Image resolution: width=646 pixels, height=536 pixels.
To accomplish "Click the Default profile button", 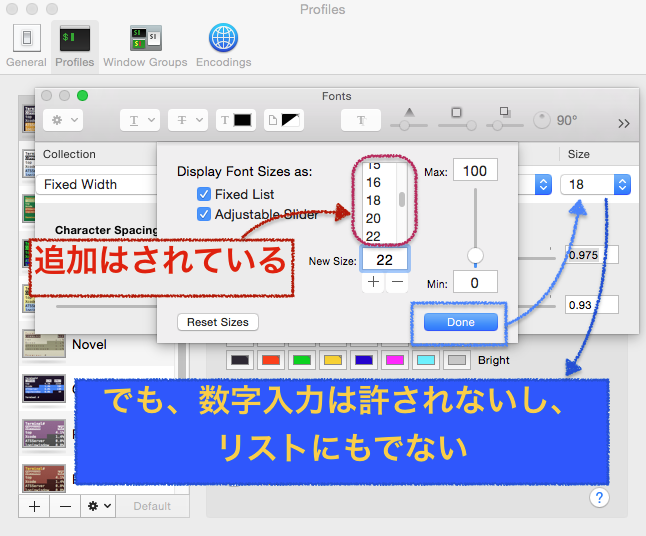I will click(x=152, y=506).
